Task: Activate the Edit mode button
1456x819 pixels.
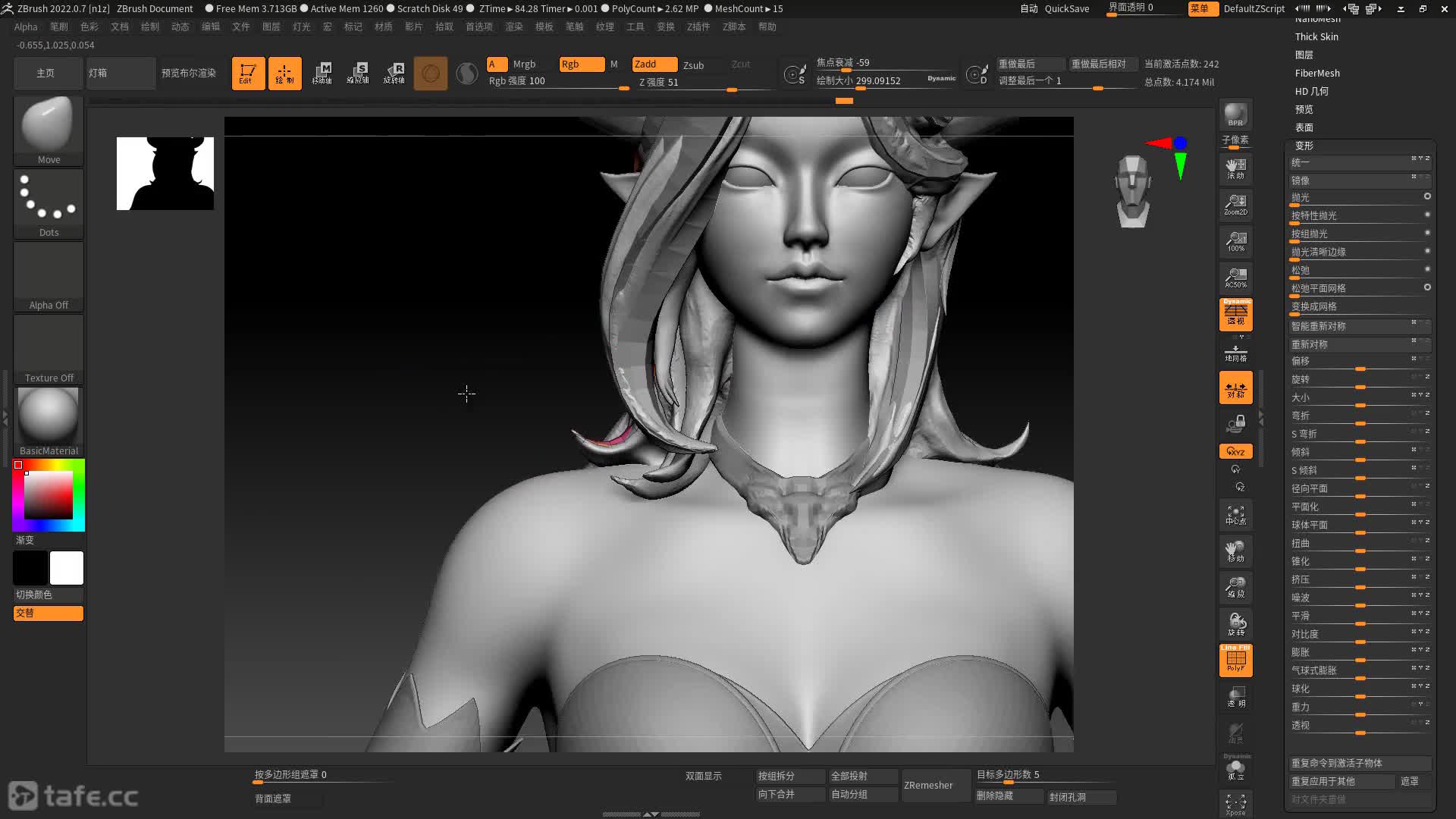Action: click(x=248, y=74)
